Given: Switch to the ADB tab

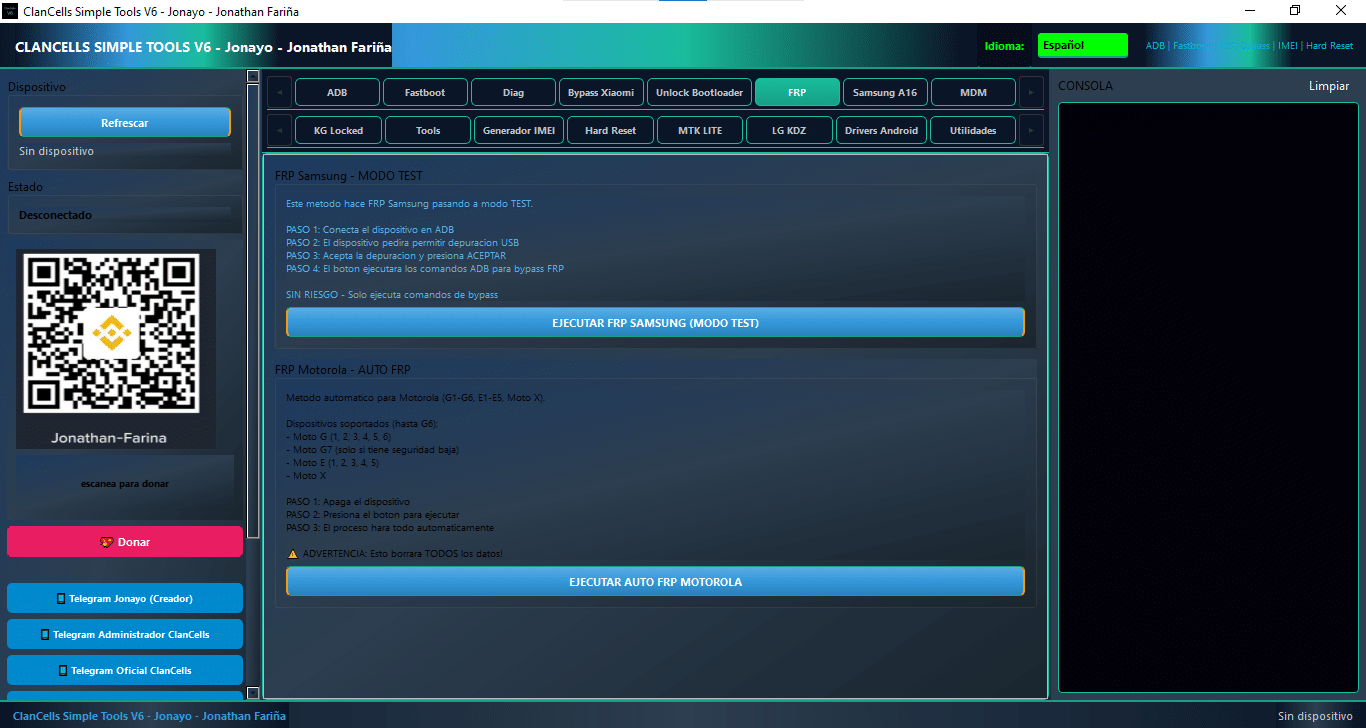Looking at the screenshot, I should (x=337, y=93).
